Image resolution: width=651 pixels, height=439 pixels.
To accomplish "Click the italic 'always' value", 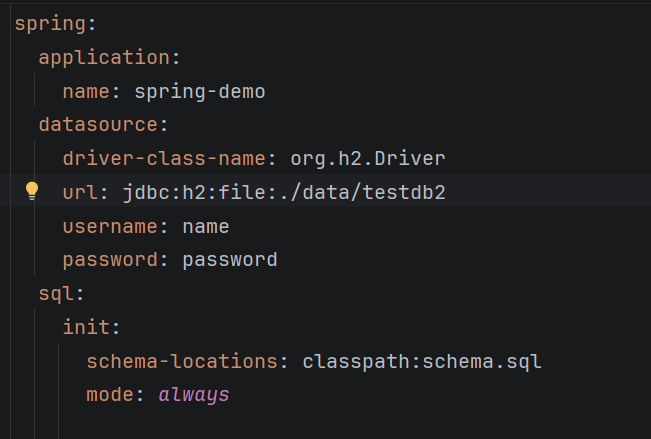I will 193,395.
